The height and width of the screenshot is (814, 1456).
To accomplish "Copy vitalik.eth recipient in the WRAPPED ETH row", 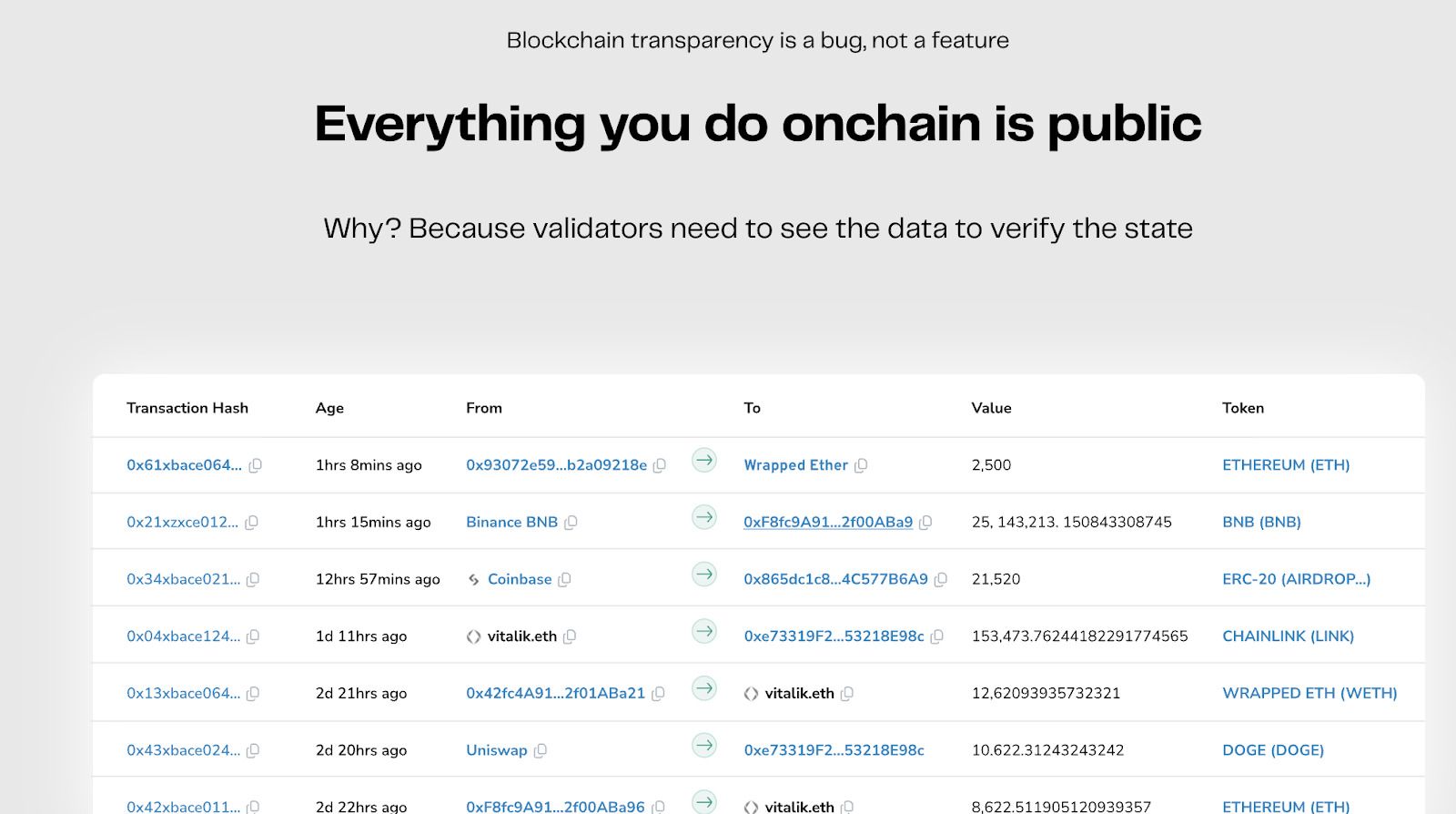I will pos(847,694).
